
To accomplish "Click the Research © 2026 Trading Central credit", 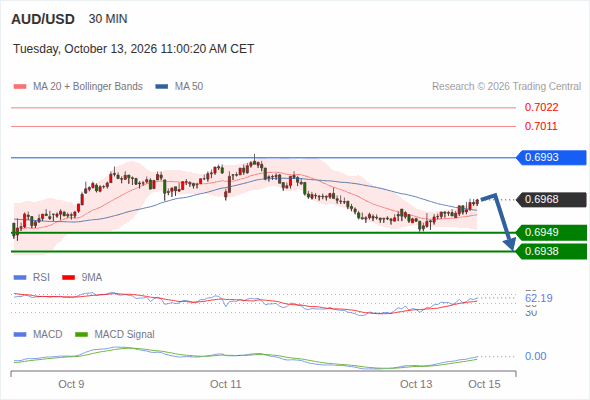I will (x=506, y=87).
